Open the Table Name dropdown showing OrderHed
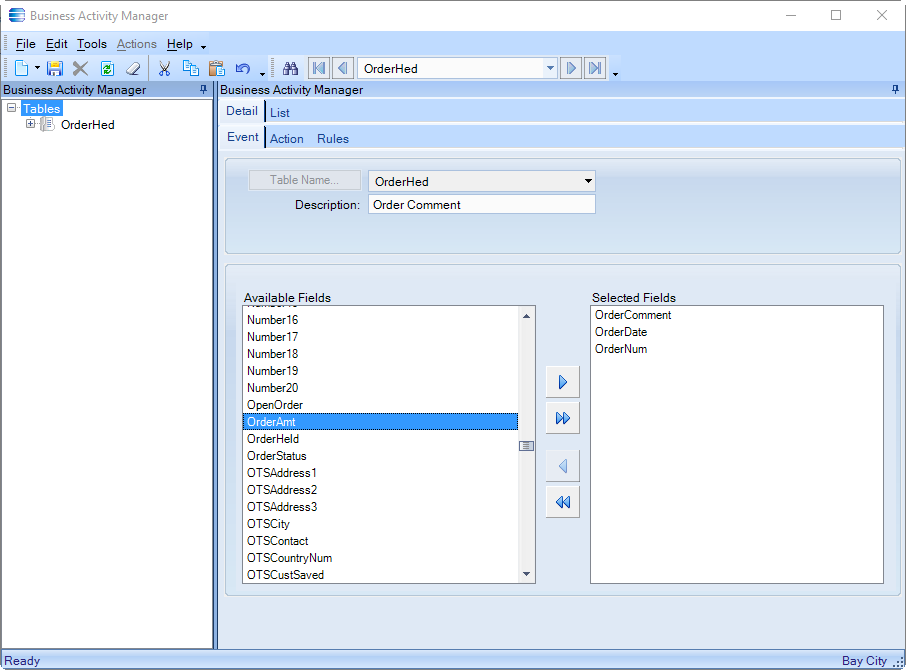 pos(587,182)
